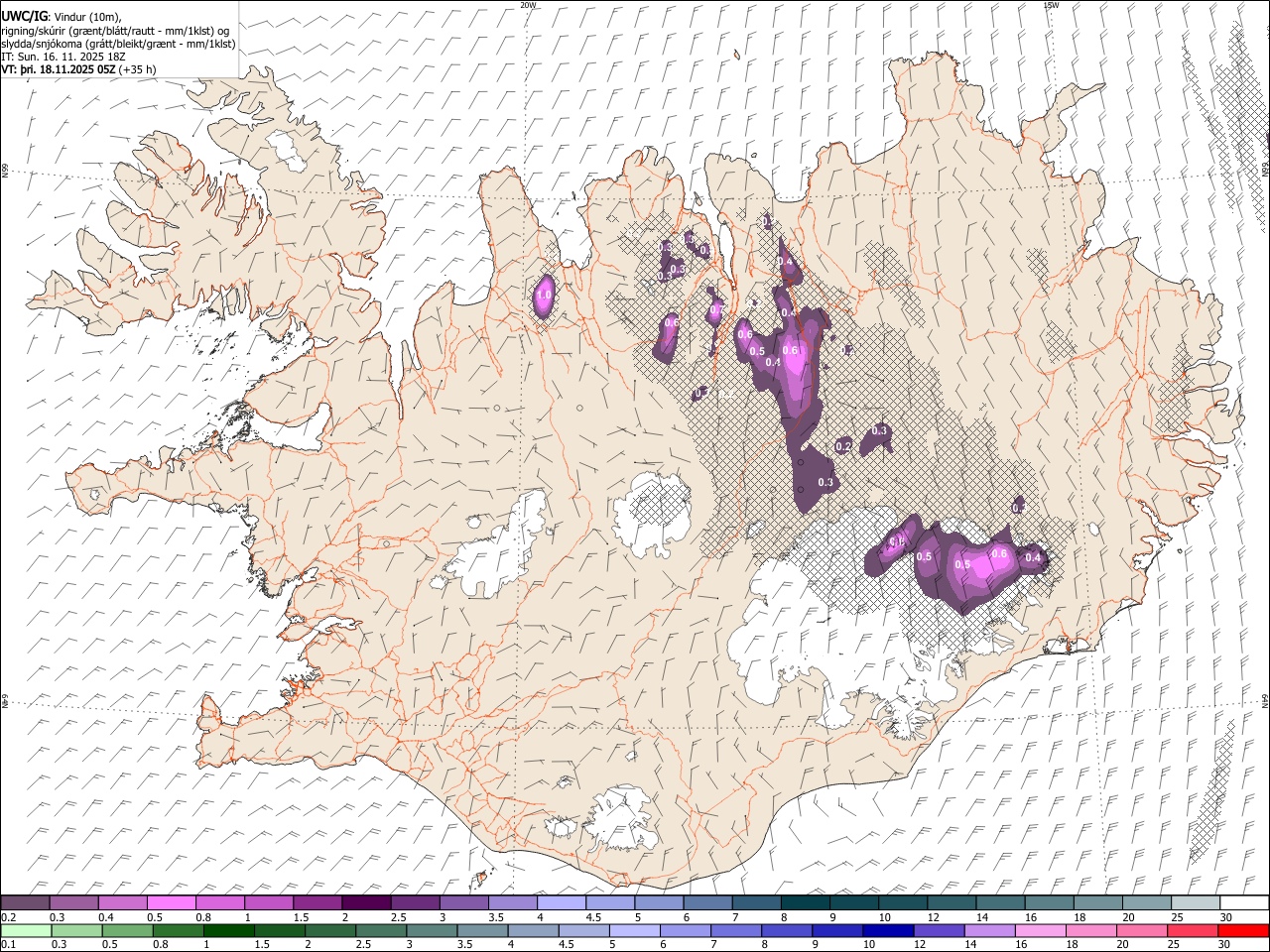Click the dark mauve swatch above top-row label 0.2

click(26, 902)
